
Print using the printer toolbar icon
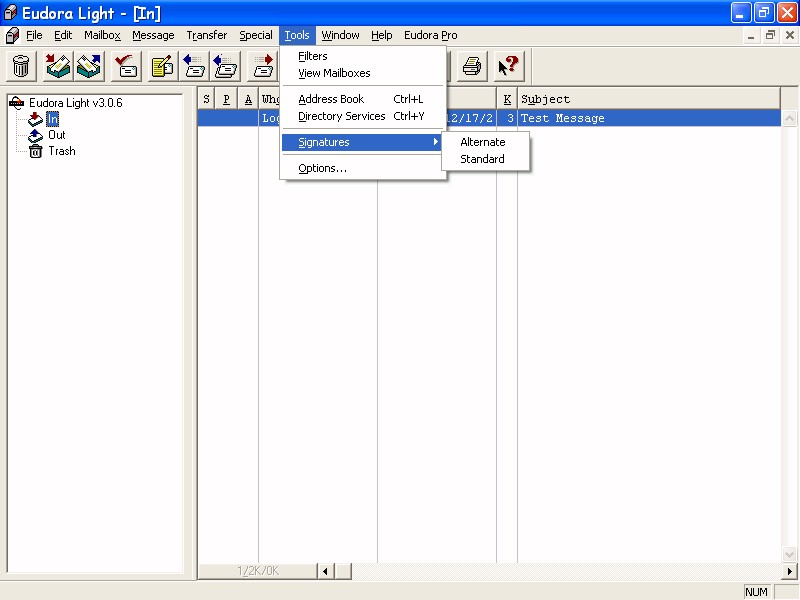coord(472,66)
